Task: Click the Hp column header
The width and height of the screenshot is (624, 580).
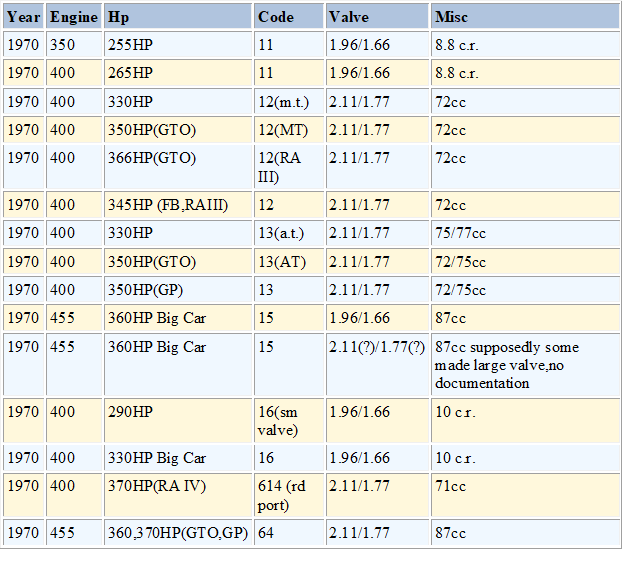Action: click(178, 17)
